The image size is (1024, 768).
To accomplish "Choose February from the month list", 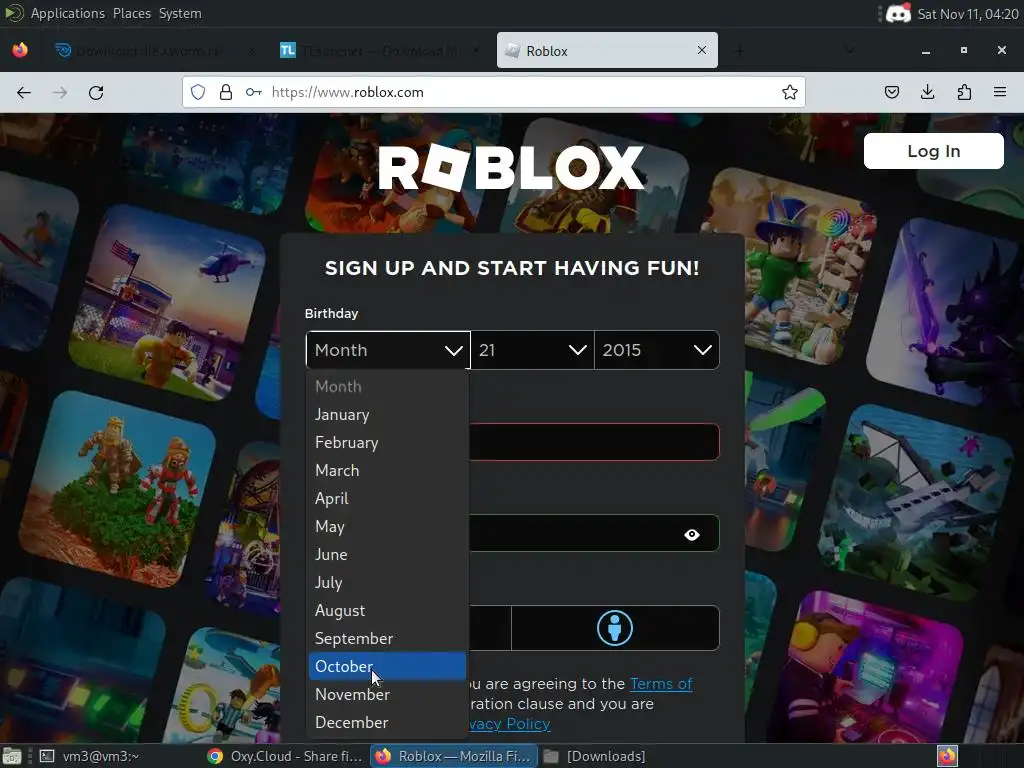I will pos(387,443).
